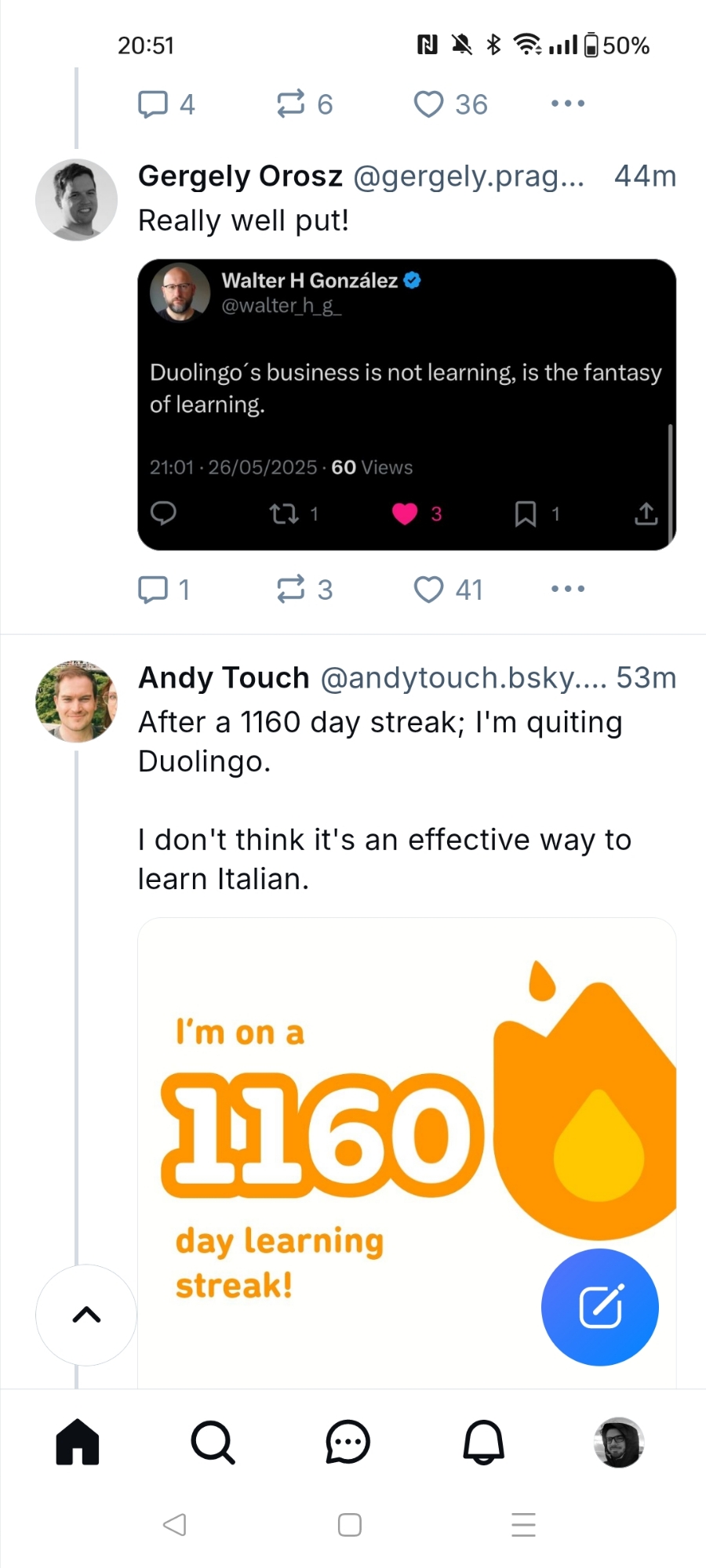Reply to Gergely Orosz's "Really well put!" post

[x=153, y=590]
